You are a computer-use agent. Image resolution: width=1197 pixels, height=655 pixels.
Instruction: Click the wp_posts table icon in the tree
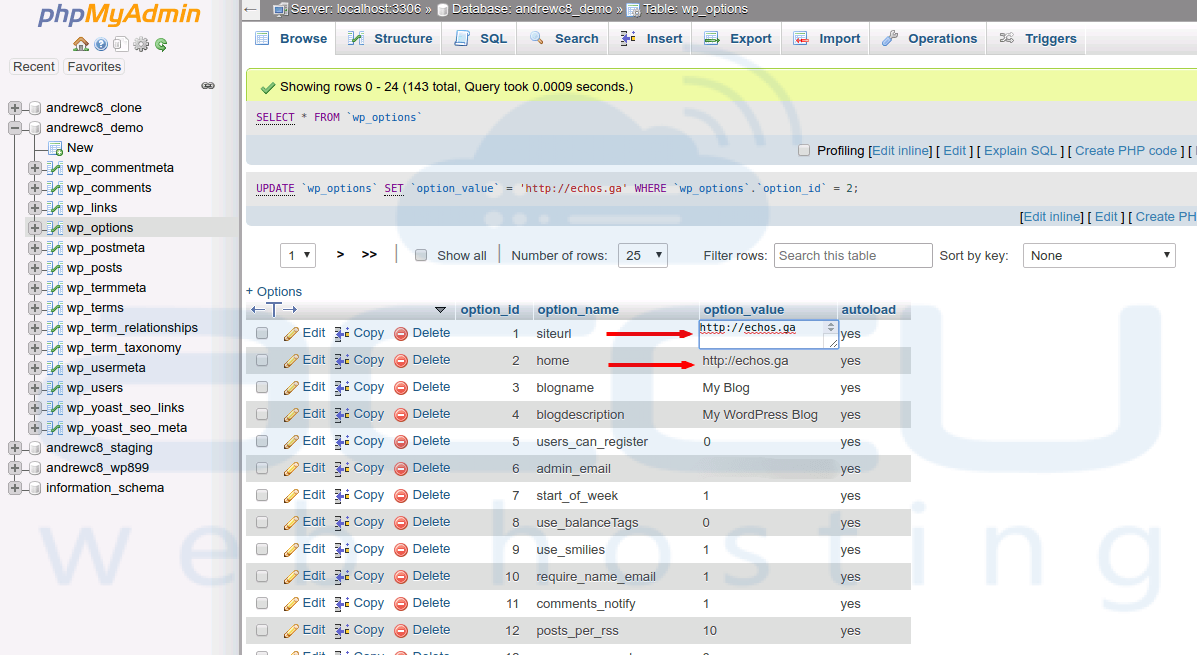[54, 268]
